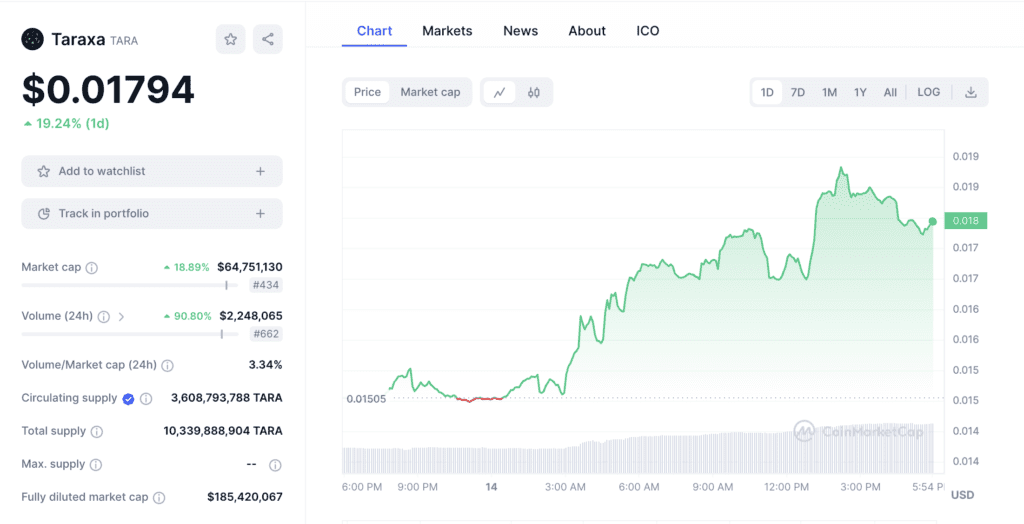
Task: Click the star favorite icon
Action: pos(230,40)
